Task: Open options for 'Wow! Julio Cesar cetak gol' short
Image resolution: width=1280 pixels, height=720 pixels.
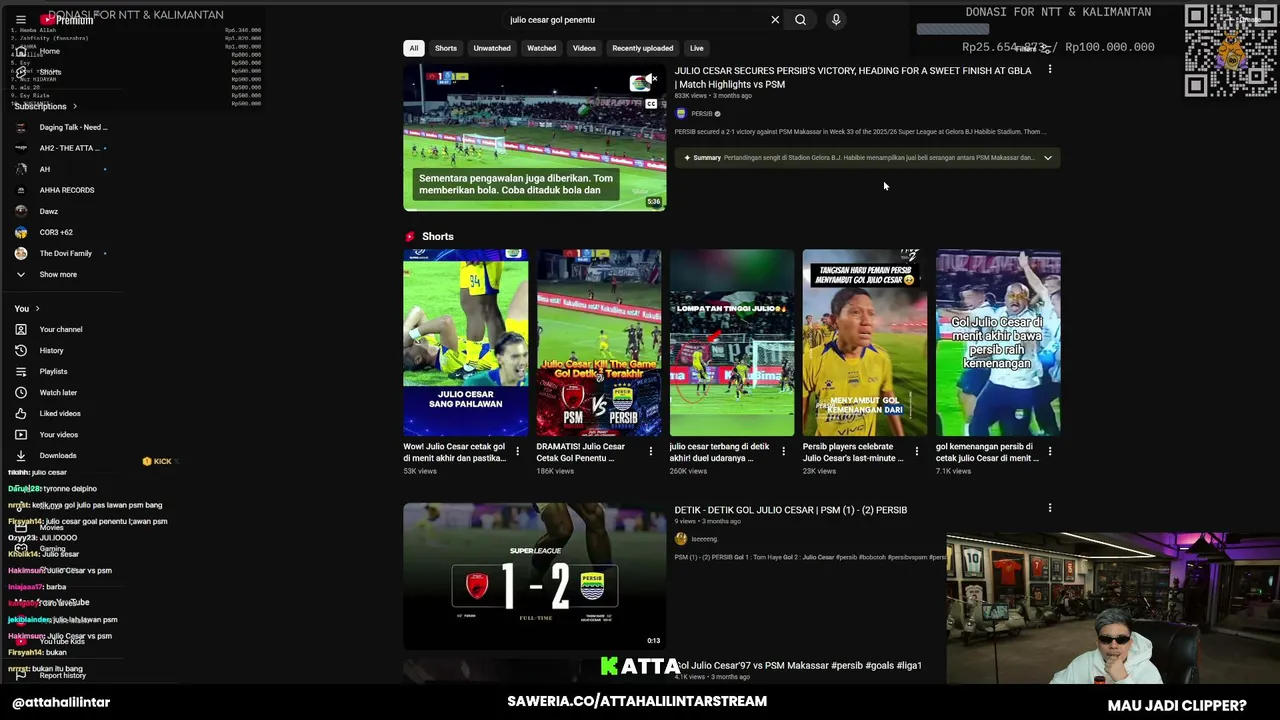Action: (517, 452)
